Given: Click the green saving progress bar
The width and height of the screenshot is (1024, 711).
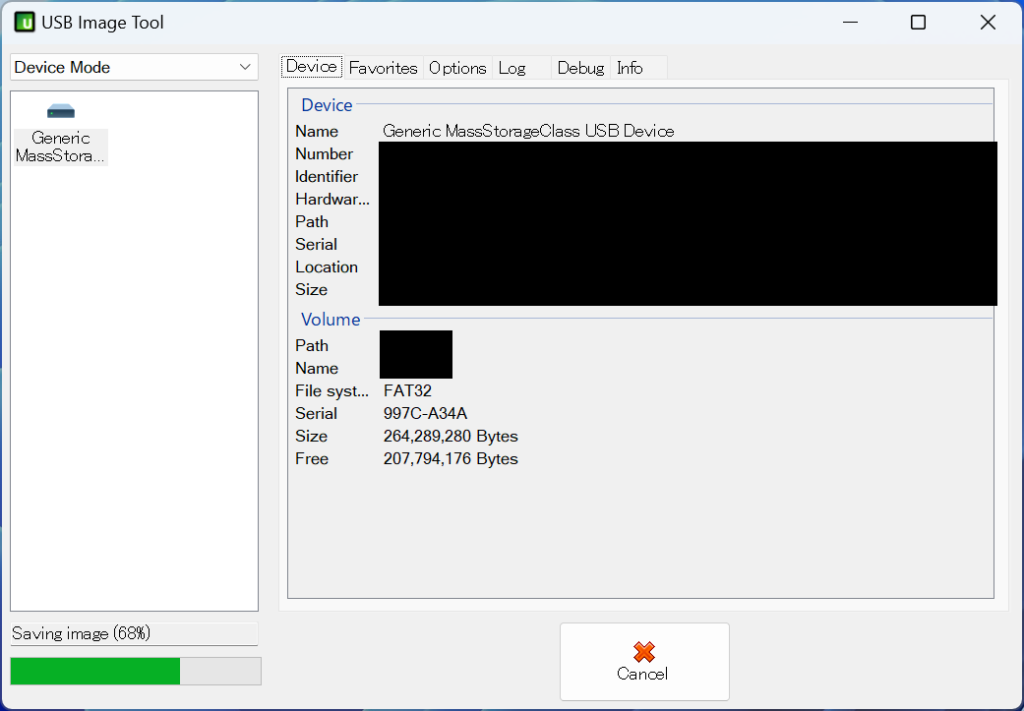Looking at the screenshot, I should (x=135, y=671).
